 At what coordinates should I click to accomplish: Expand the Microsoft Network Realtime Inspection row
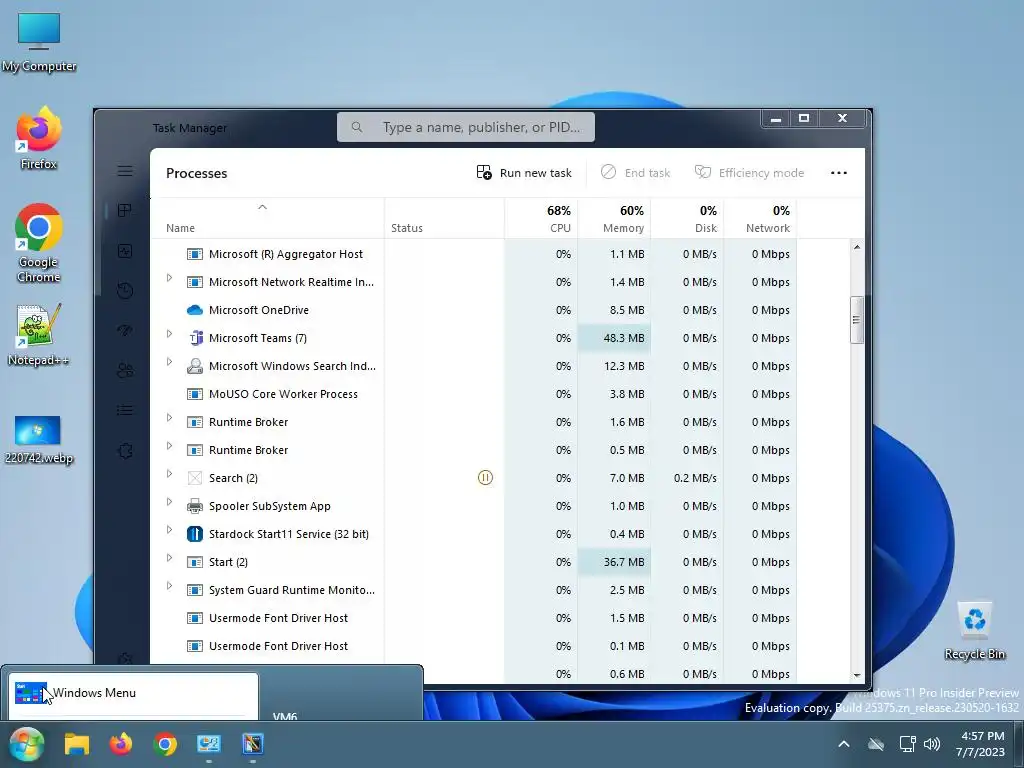[169, 278]
